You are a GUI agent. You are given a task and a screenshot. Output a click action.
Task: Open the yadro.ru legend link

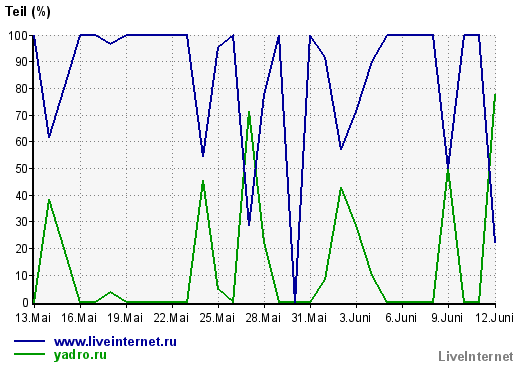pyautogui.click(x=80, y=355)
